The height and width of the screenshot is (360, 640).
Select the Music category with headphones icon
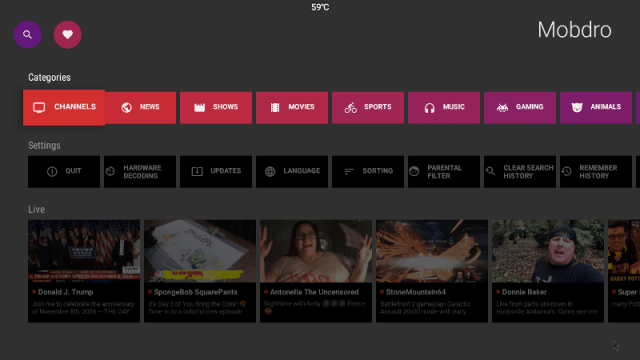444,108
